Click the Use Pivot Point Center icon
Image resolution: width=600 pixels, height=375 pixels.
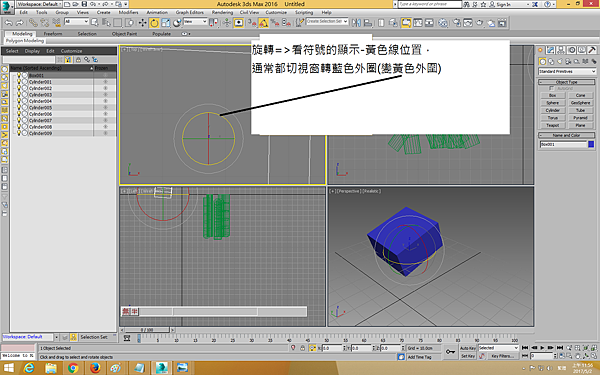213,23
